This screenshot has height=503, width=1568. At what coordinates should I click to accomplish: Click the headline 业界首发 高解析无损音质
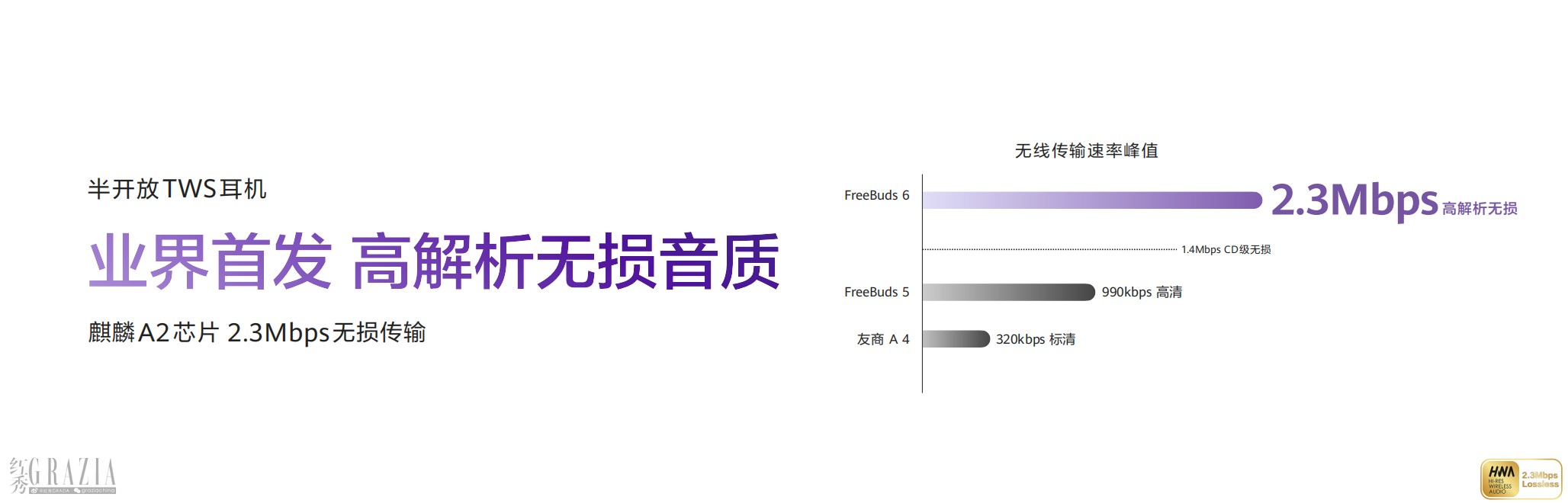[435, 261]
